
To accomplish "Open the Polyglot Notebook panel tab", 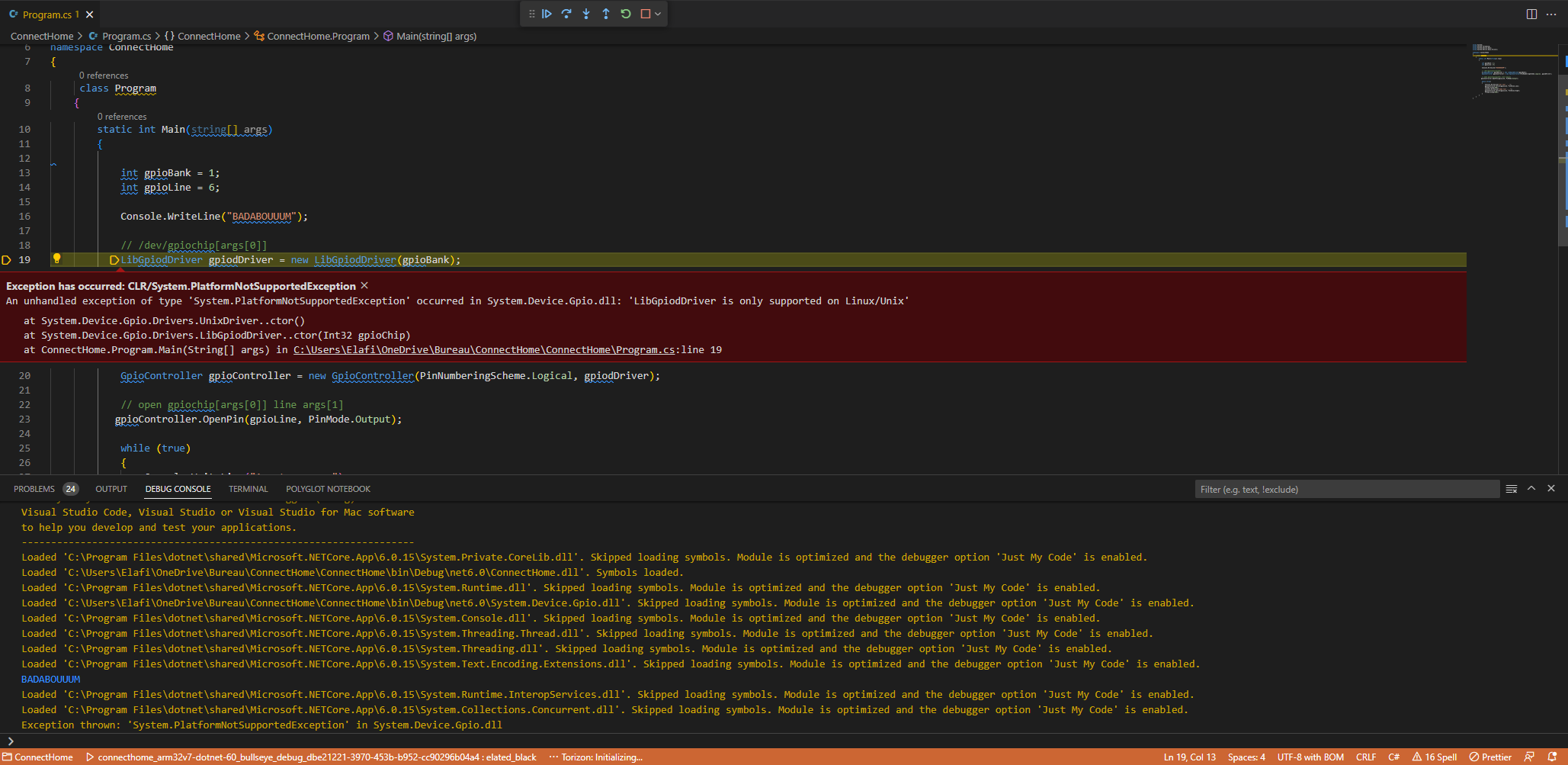I will 328,489.
